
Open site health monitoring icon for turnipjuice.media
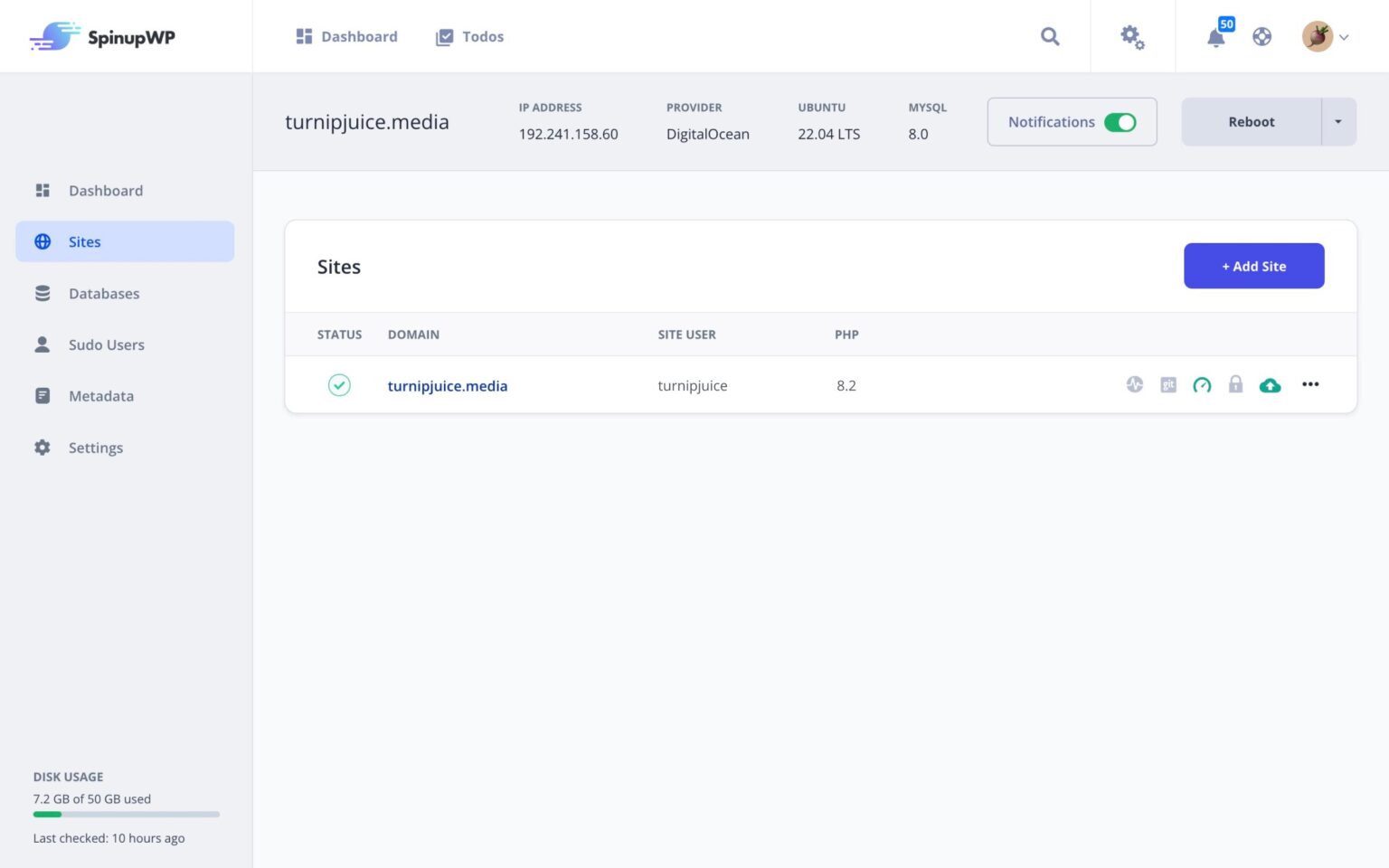pyautogui.click(x=1134, y=384)
